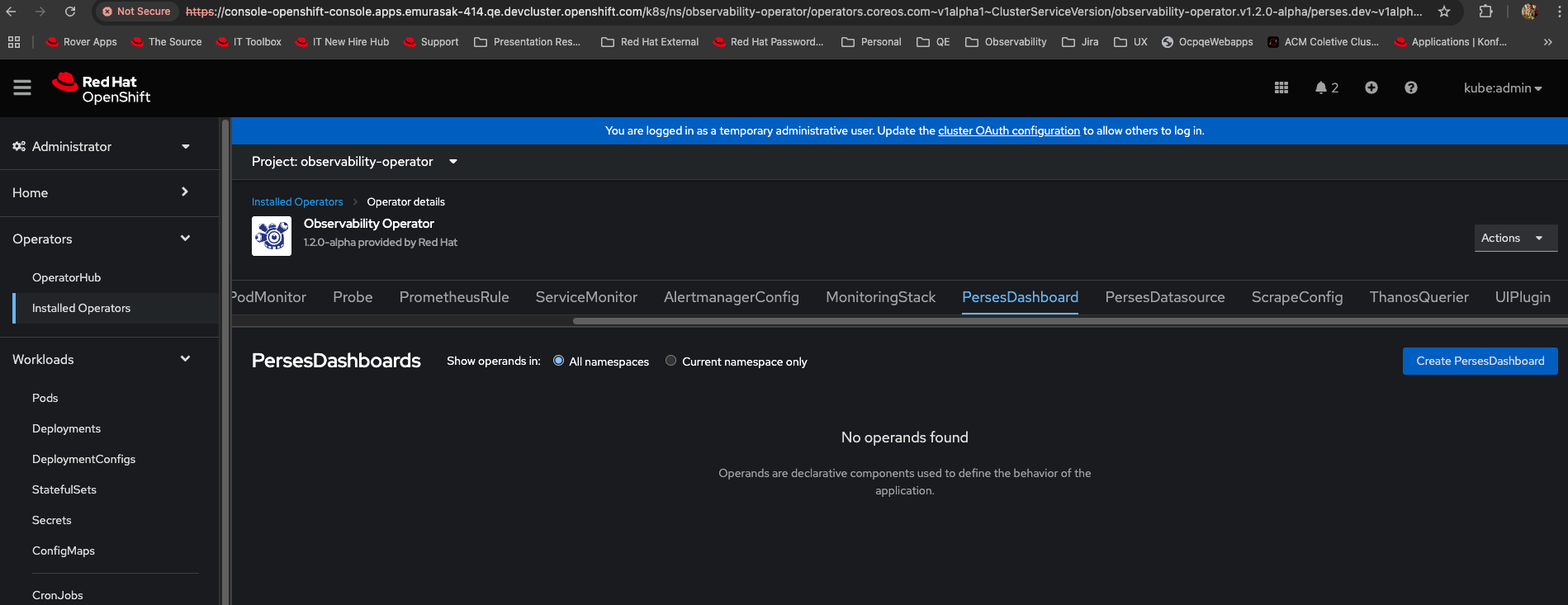Open the Rover Apps bookmark
This screenshot has width=1568, height=605.
click(82, 42)
